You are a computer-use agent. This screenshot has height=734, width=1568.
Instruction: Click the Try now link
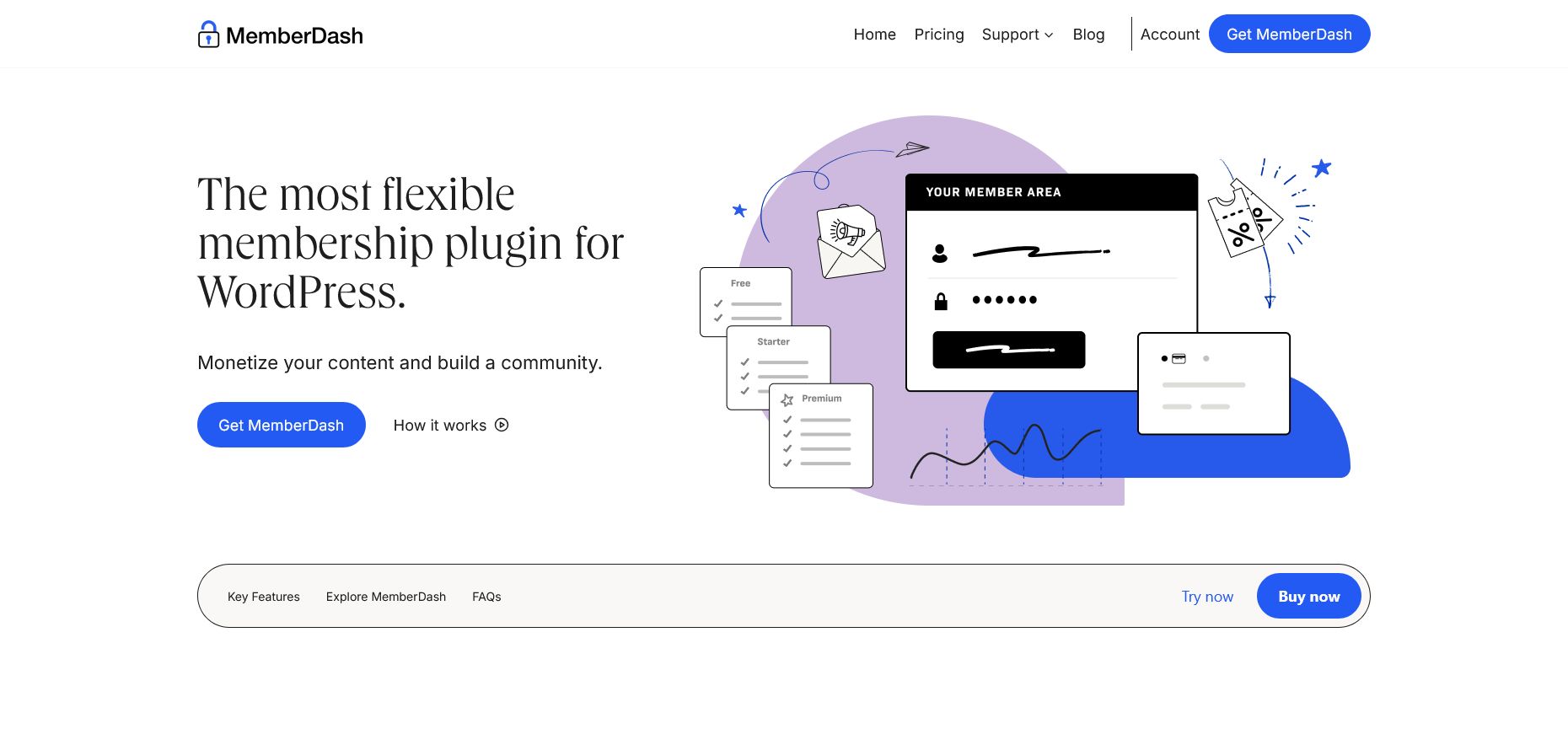1207,597
